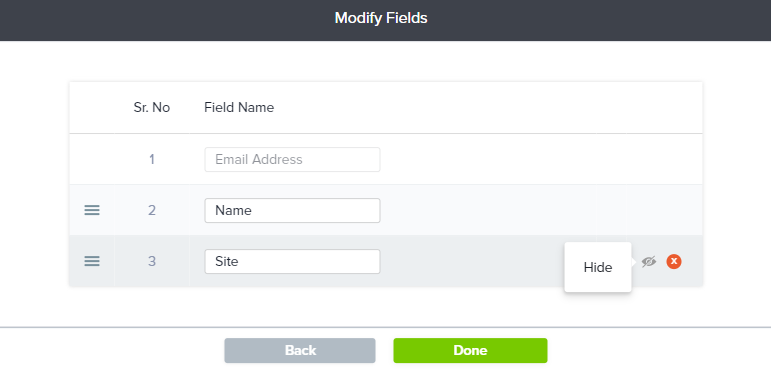Confirm changes with the green Done button

coord(470,350)
